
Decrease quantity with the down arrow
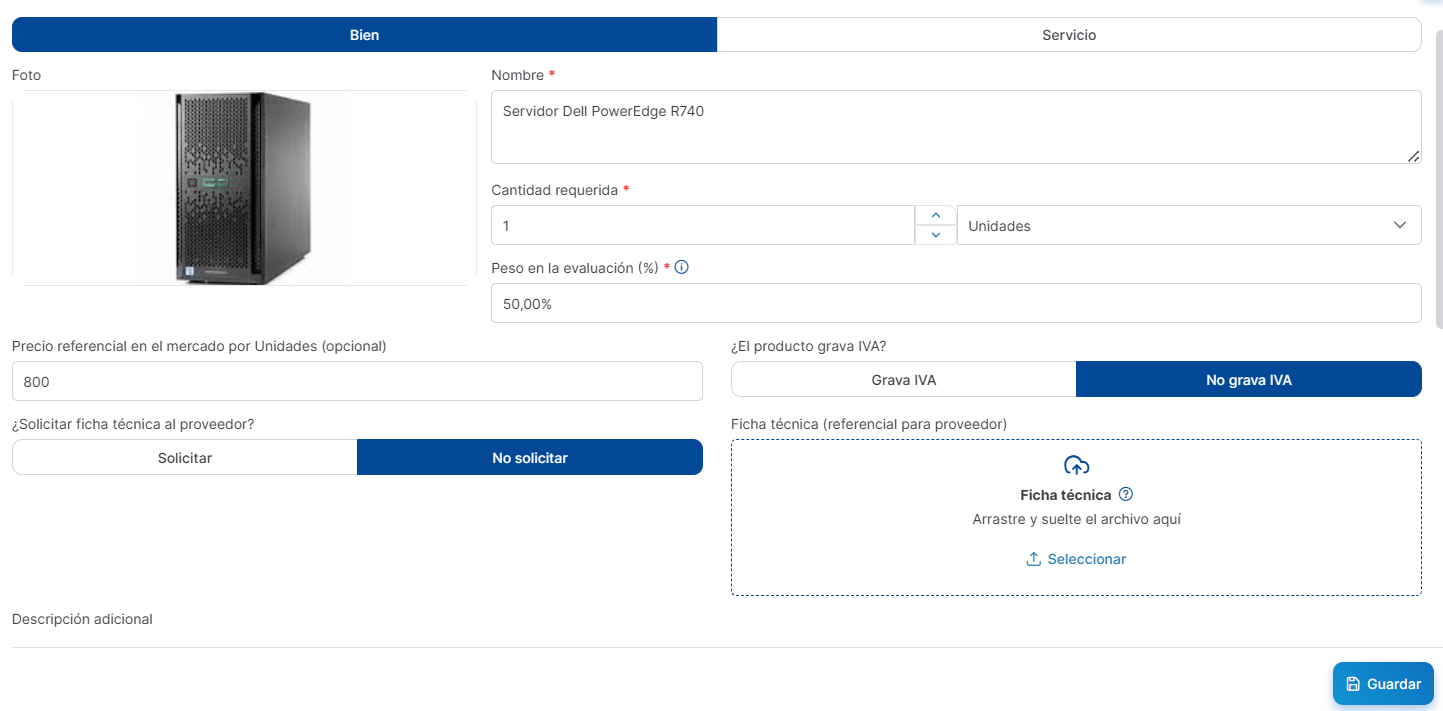[936, 235]
